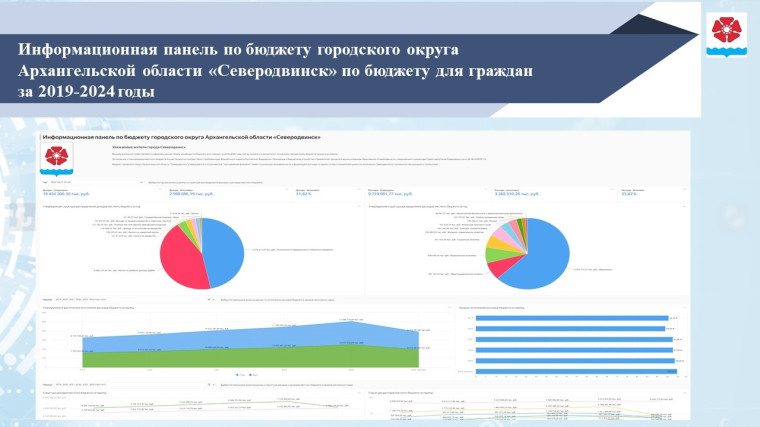Click the red slice of the income pie chart

pos(182,259)
